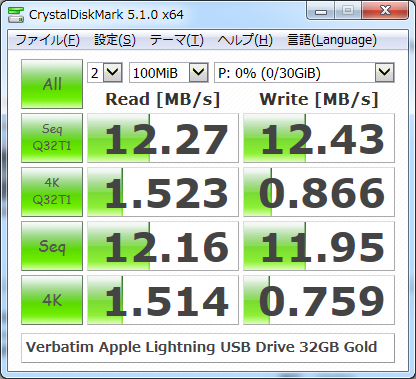Expand the drive selector P: 0% (0/30GiB)
This screenshot has width=416, height=379.
pyautogui.click(x=385, y=72)
